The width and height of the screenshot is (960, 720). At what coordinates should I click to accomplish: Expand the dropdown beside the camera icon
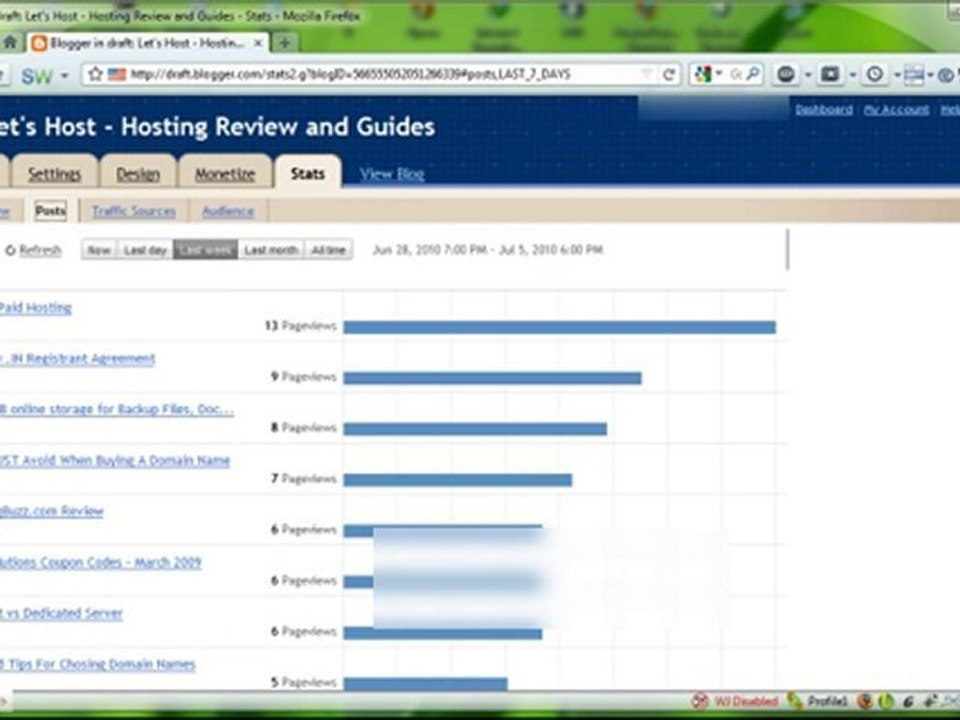pos(852,75)
